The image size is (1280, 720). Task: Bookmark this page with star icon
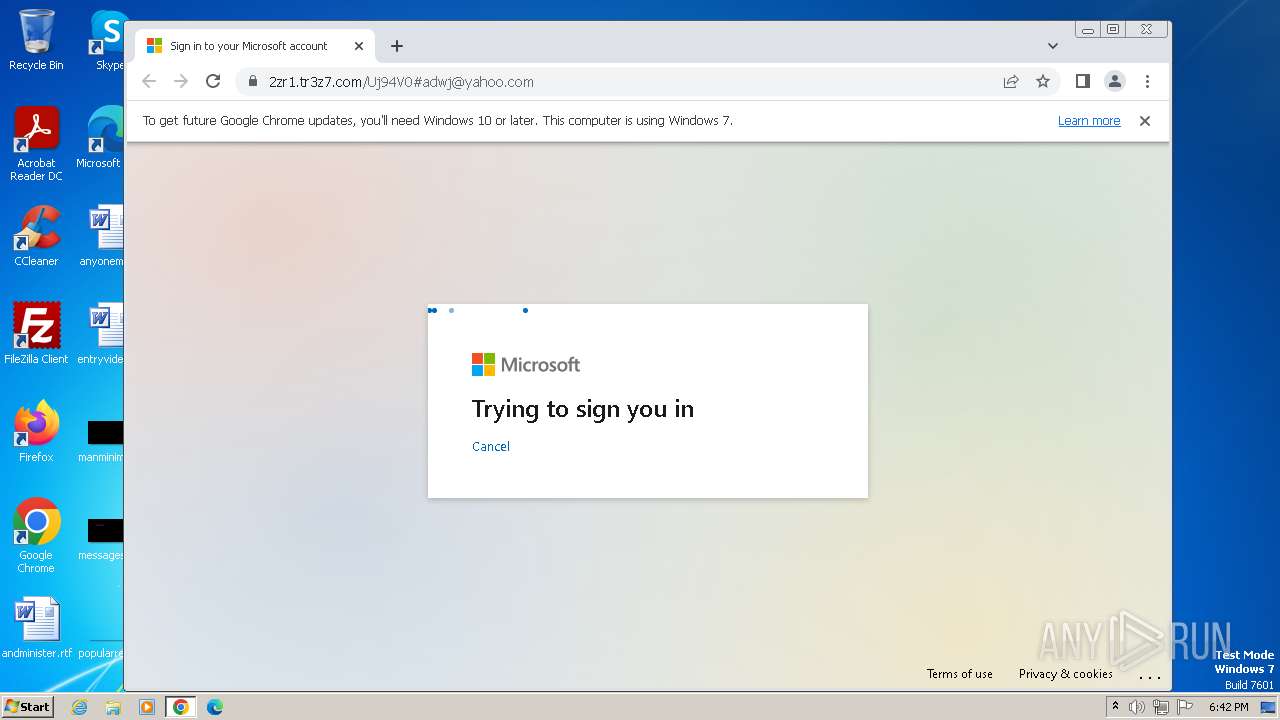pyautogui.click(x=1043, y=82)
